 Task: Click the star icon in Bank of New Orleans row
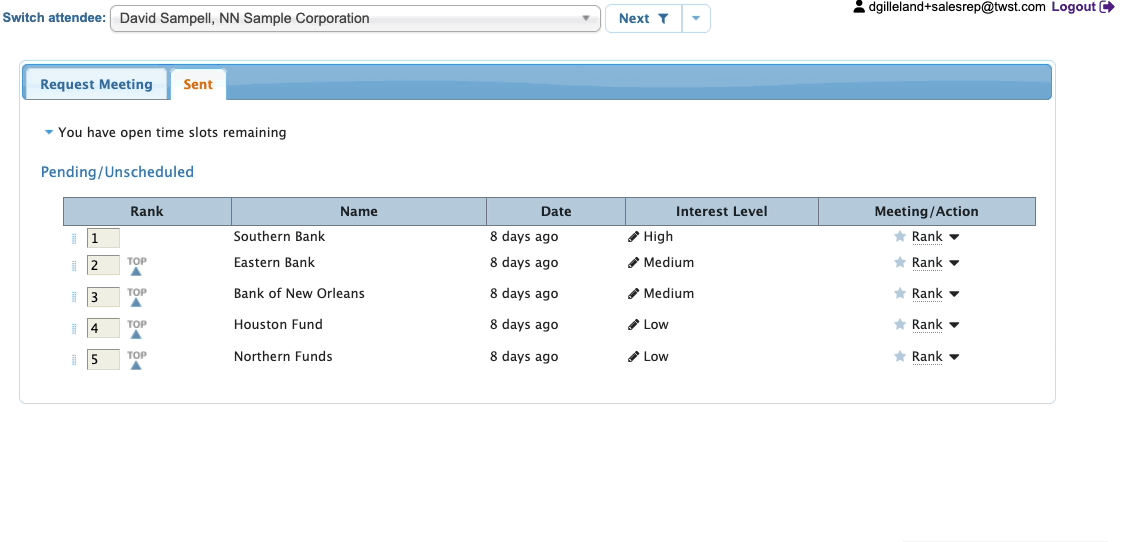pyautogui.click(x=900, y=294)
